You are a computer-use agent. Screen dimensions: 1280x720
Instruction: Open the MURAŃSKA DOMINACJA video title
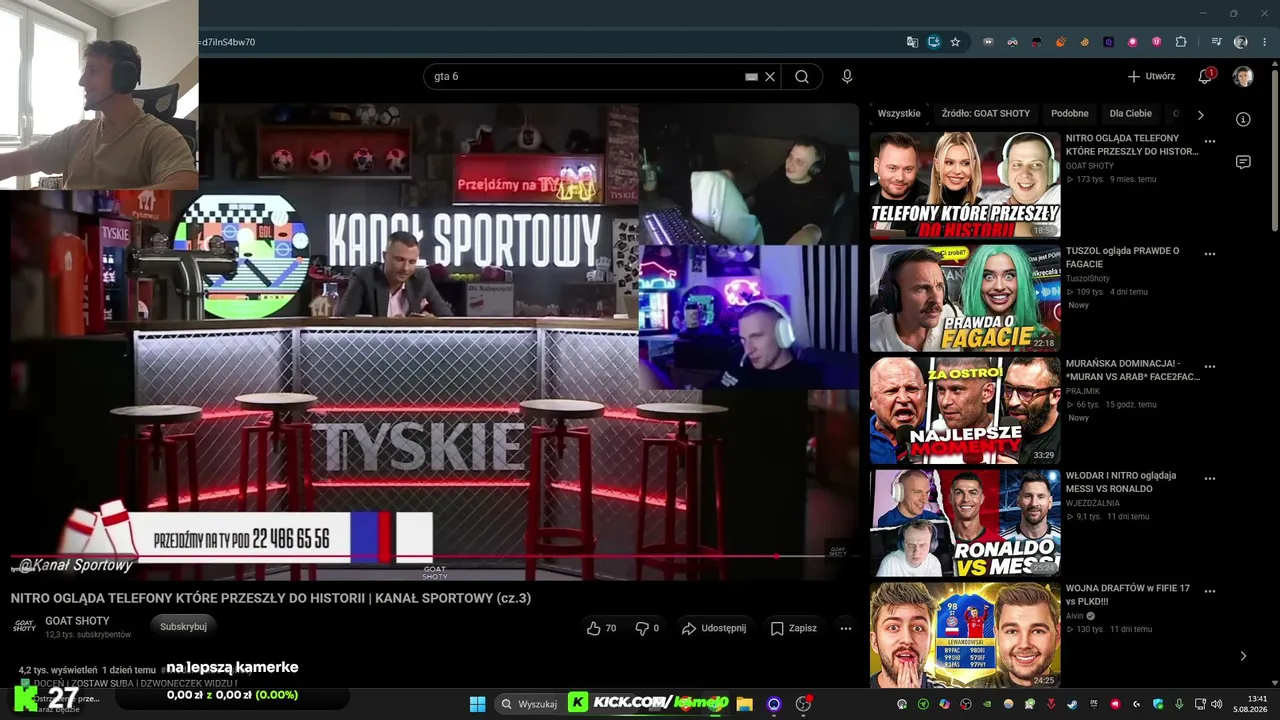[x=1133, y=370]
